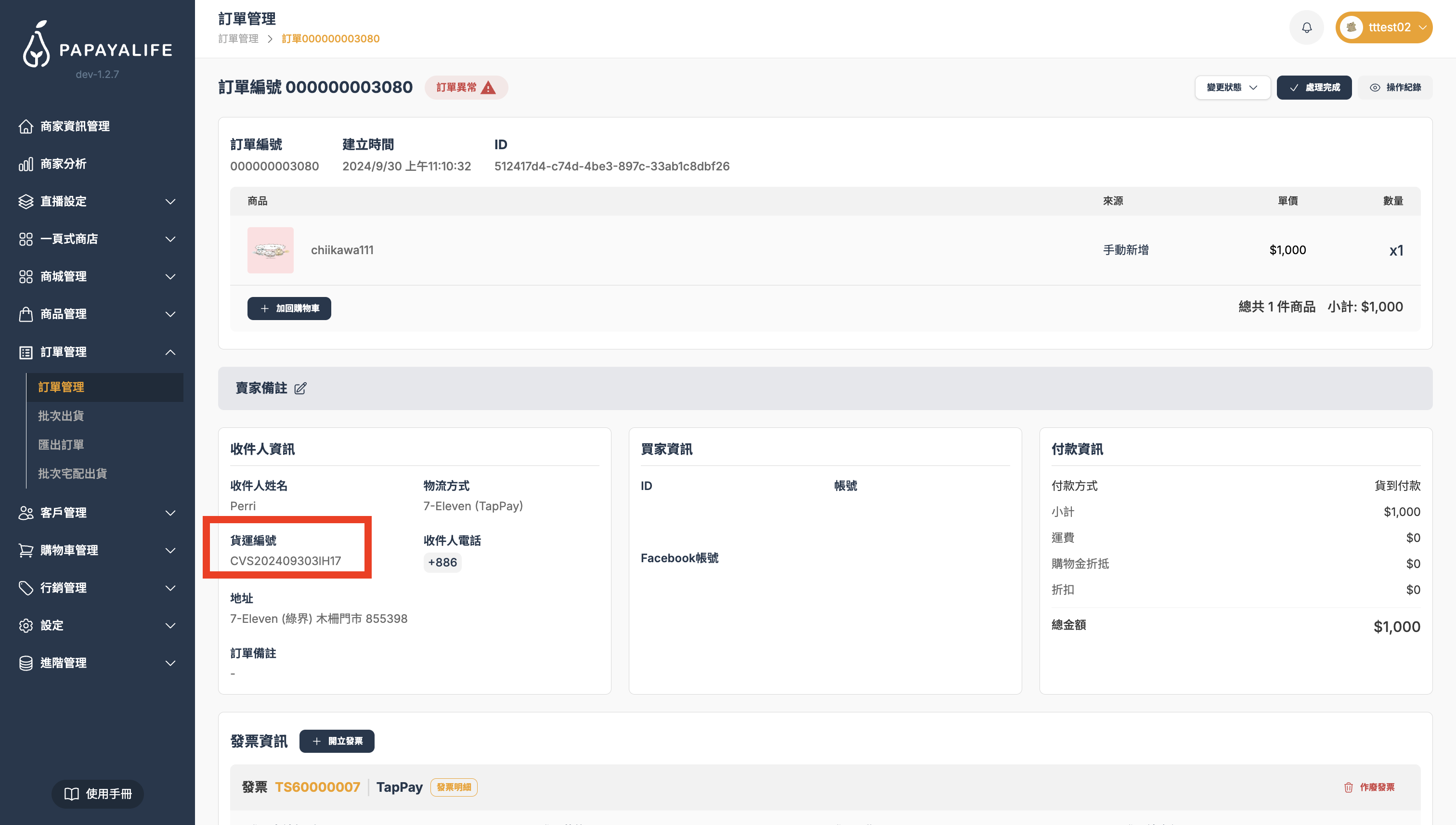
Task: Click the seller note edit pencil icon
Action: click(300, 388)
